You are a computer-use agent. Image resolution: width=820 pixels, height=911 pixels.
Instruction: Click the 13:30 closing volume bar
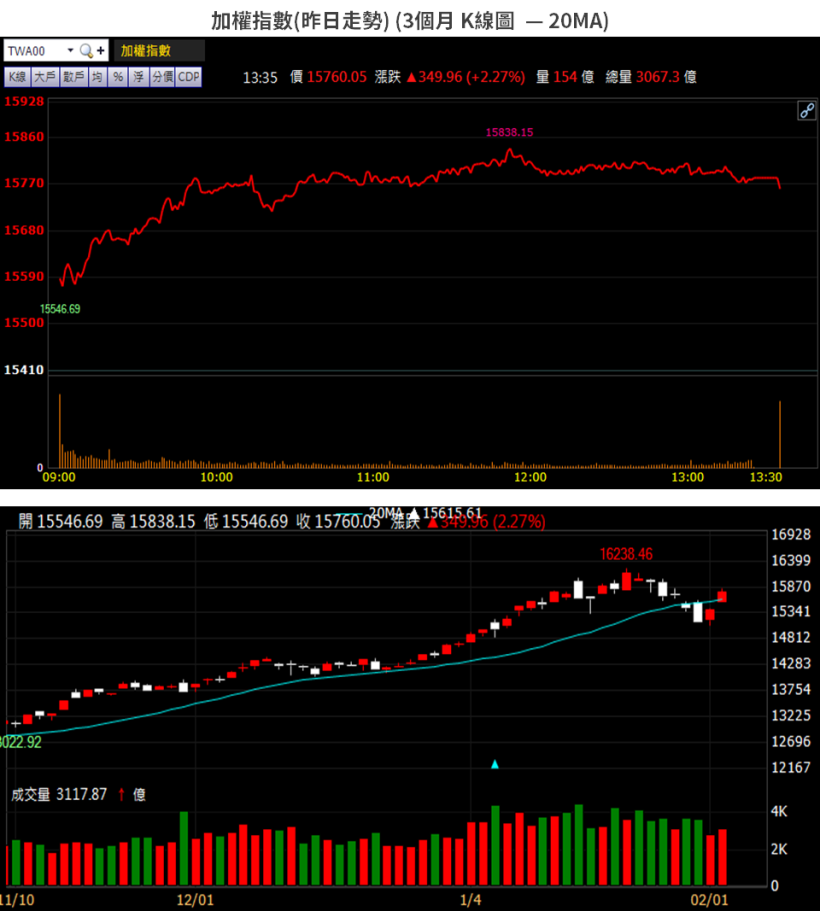coord(779,434)
